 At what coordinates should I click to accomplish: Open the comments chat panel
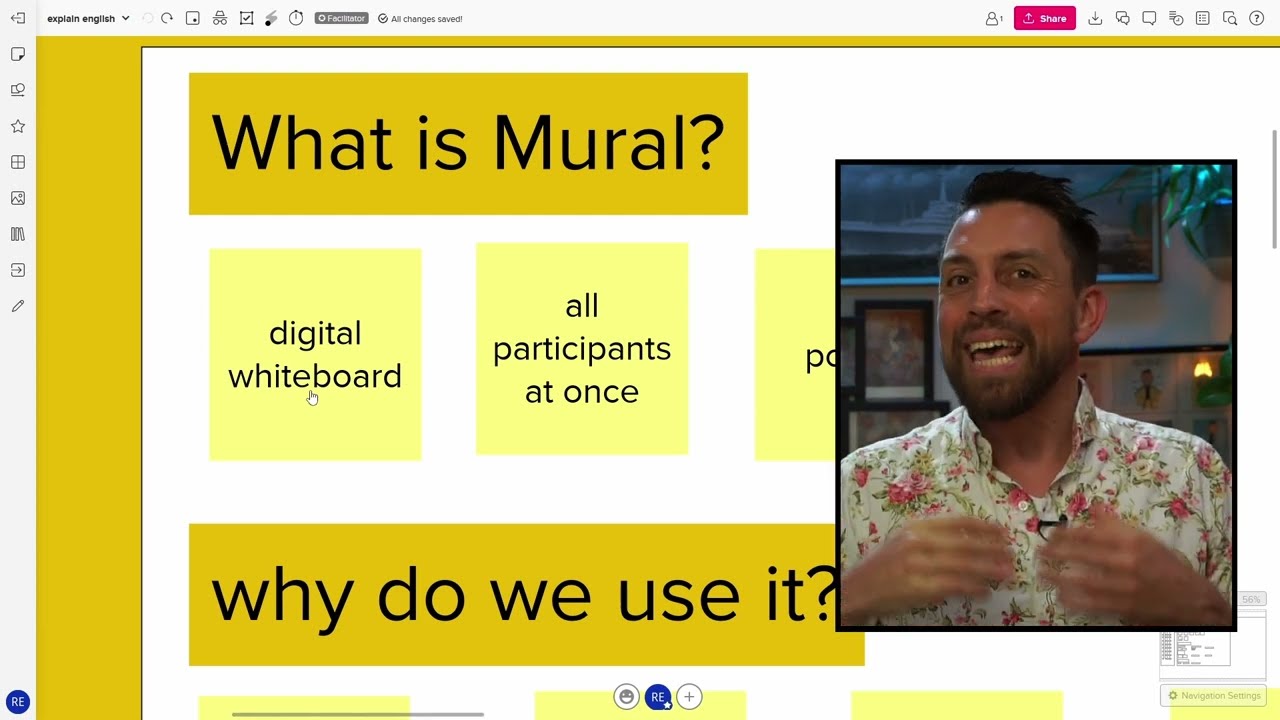1122,18
